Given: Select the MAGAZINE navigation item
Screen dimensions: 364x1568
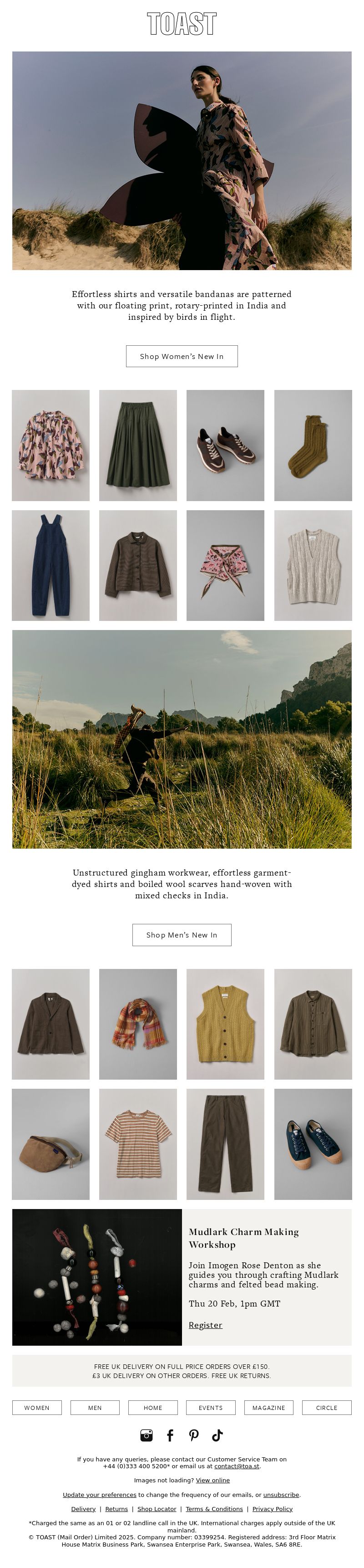Looking at the screenshot, I should click(268, 1407).
